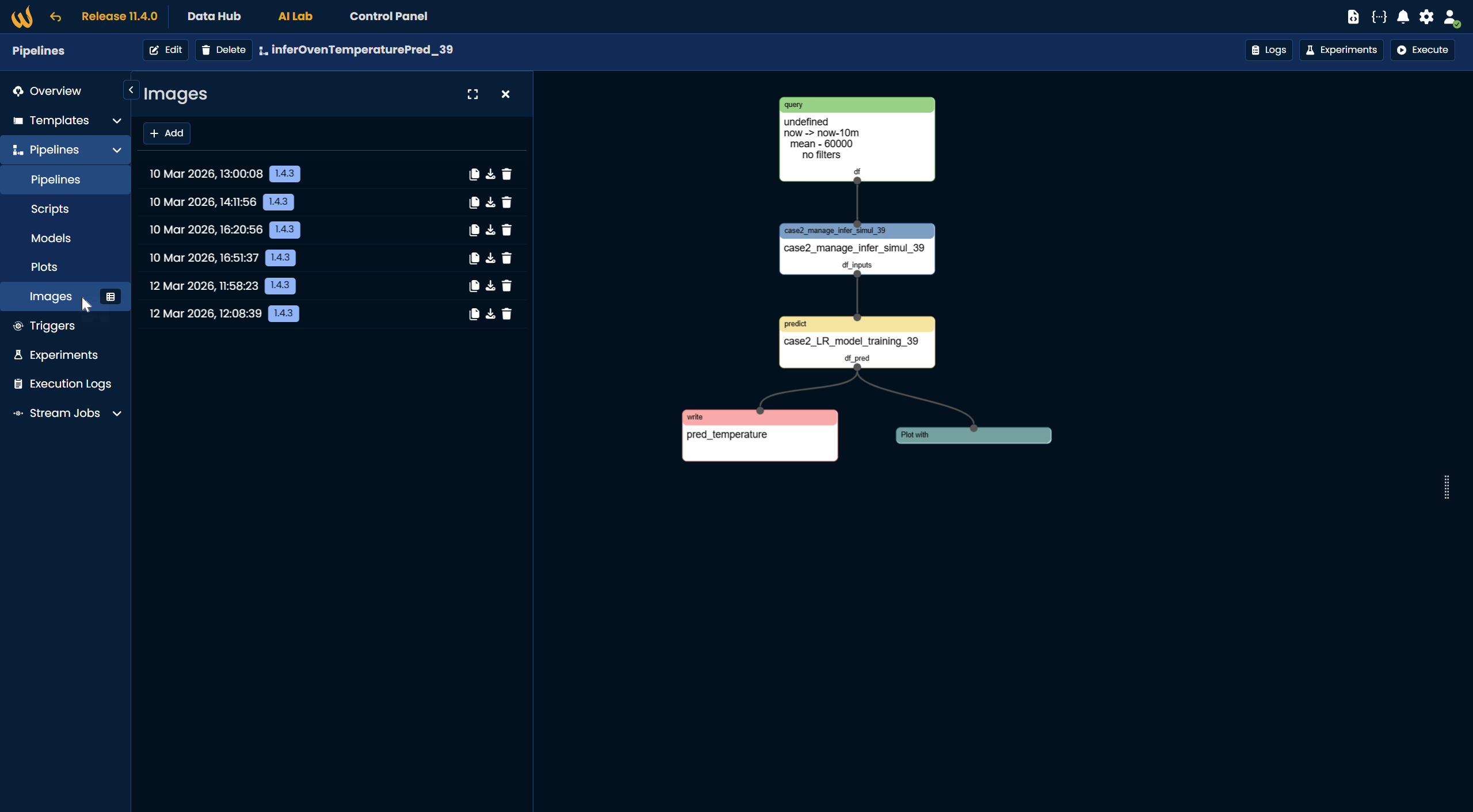This screenshot has width=1473, height=812.
Task: Delete the 12 Mar 2026, 12:08:39 image
Action: [x=506, y=314]
